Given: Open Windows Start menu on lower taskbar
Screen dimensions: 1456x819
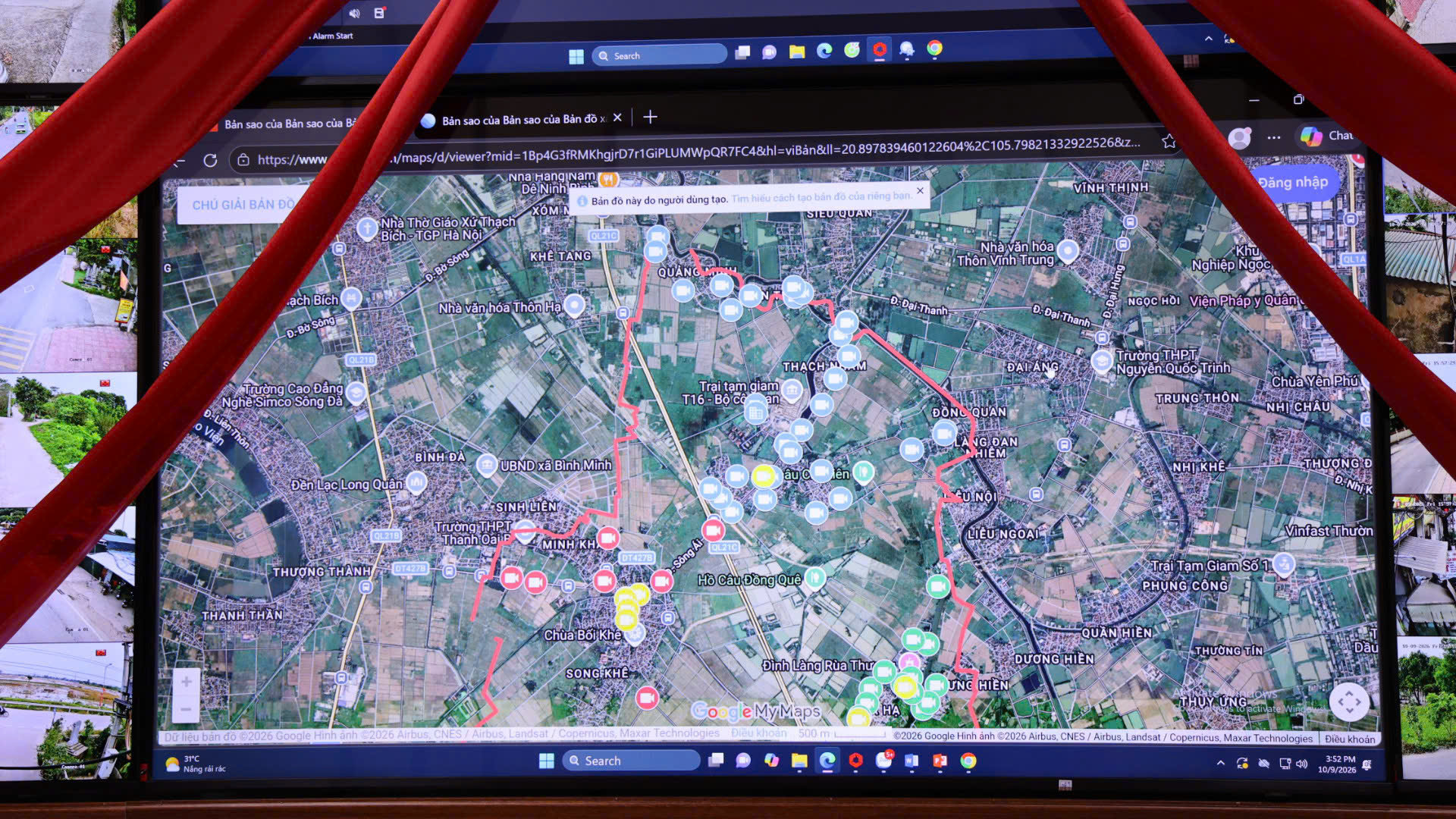Looking at the screenshot, I should point(547,761).
